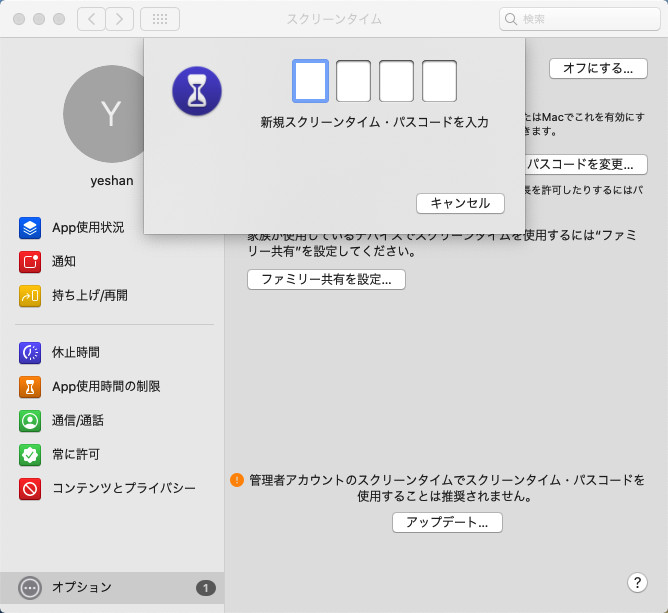Select the オプション sidebar row
668x613 pixels.
(x=112, y=588)
